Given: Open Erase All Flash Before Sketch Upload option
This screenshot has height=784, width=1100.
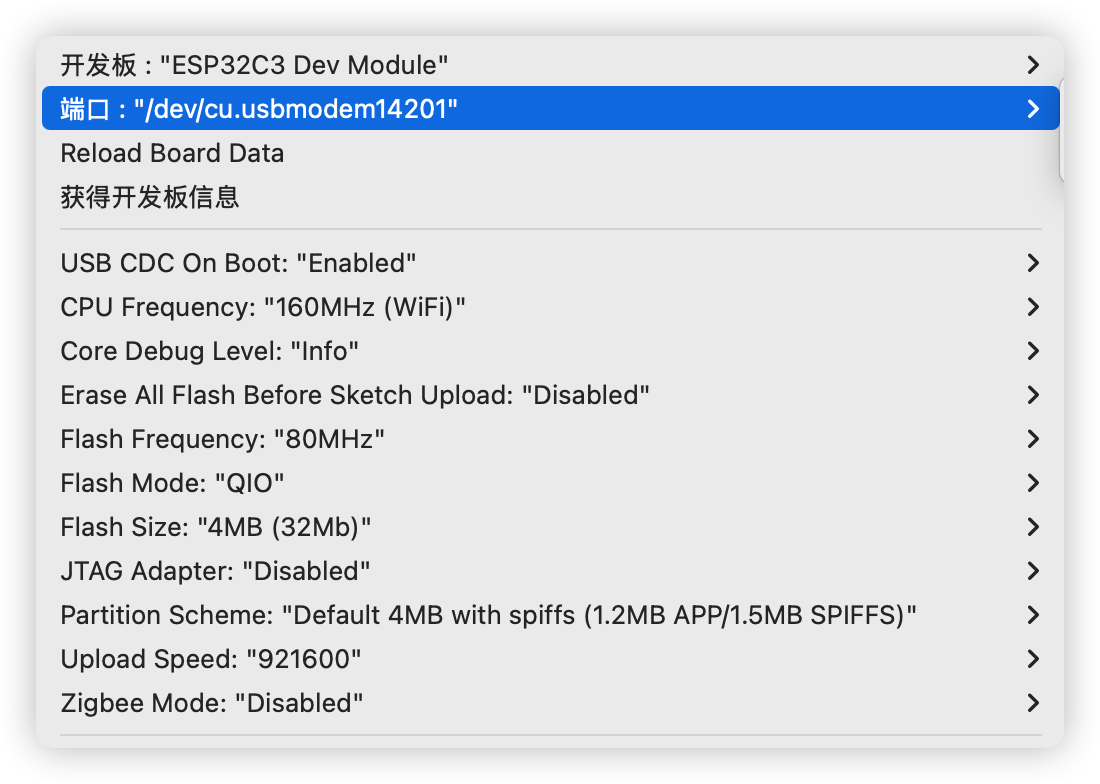Looking at the screenshot, I should click(355, 395).
